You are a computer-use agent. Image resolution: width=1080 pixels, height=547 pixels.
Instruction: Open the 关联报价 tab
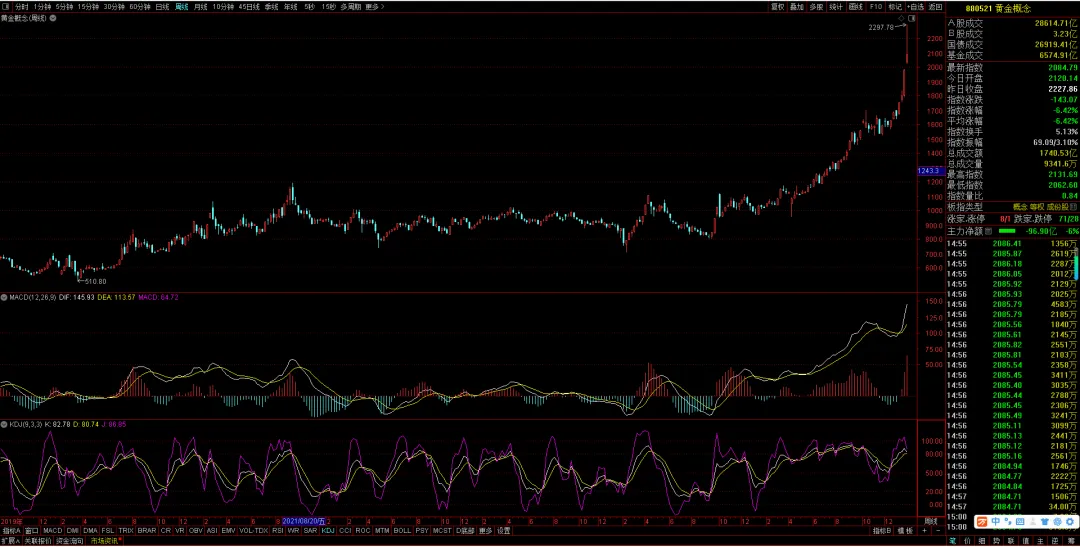[x=37, y=541]
